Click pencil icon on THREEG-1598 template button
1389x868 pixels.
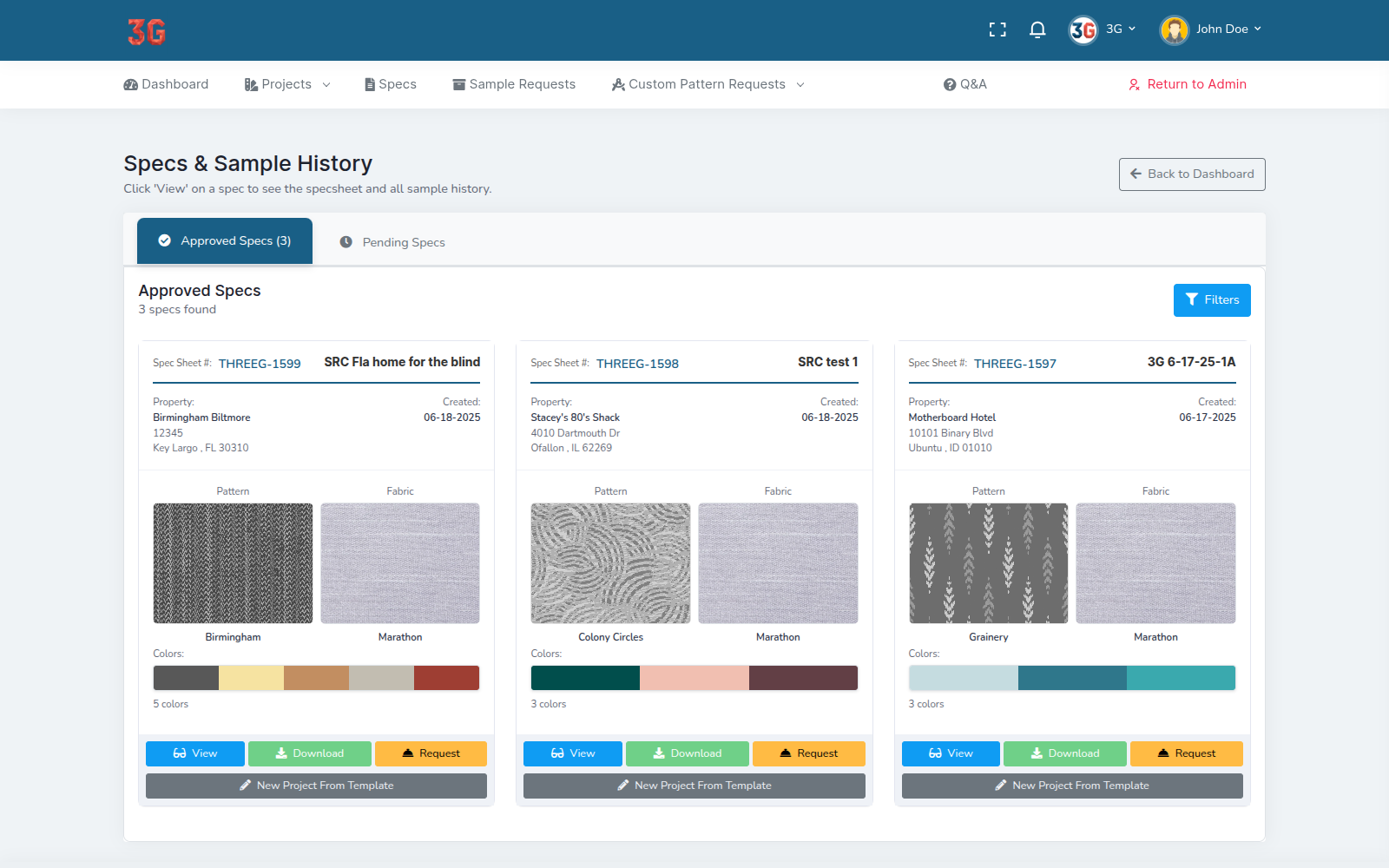[623, 786]
